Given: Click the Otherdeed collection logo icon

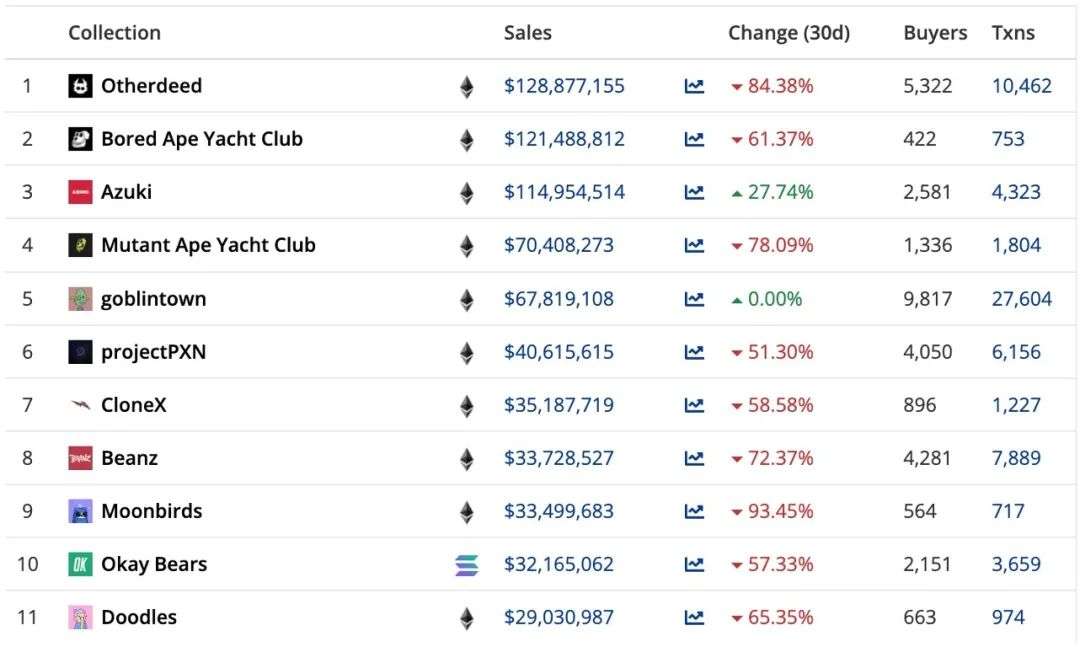Looking at the screenshot, I should (x=80, y=86).
